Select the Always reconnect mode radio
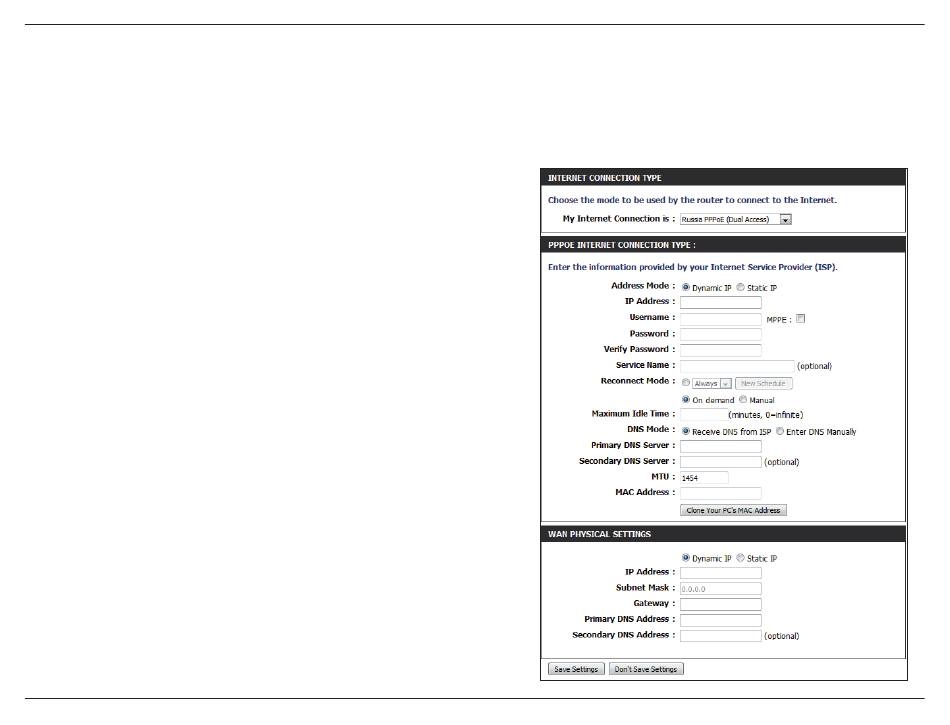The image size is (950, 725). [x=686, y=383]
